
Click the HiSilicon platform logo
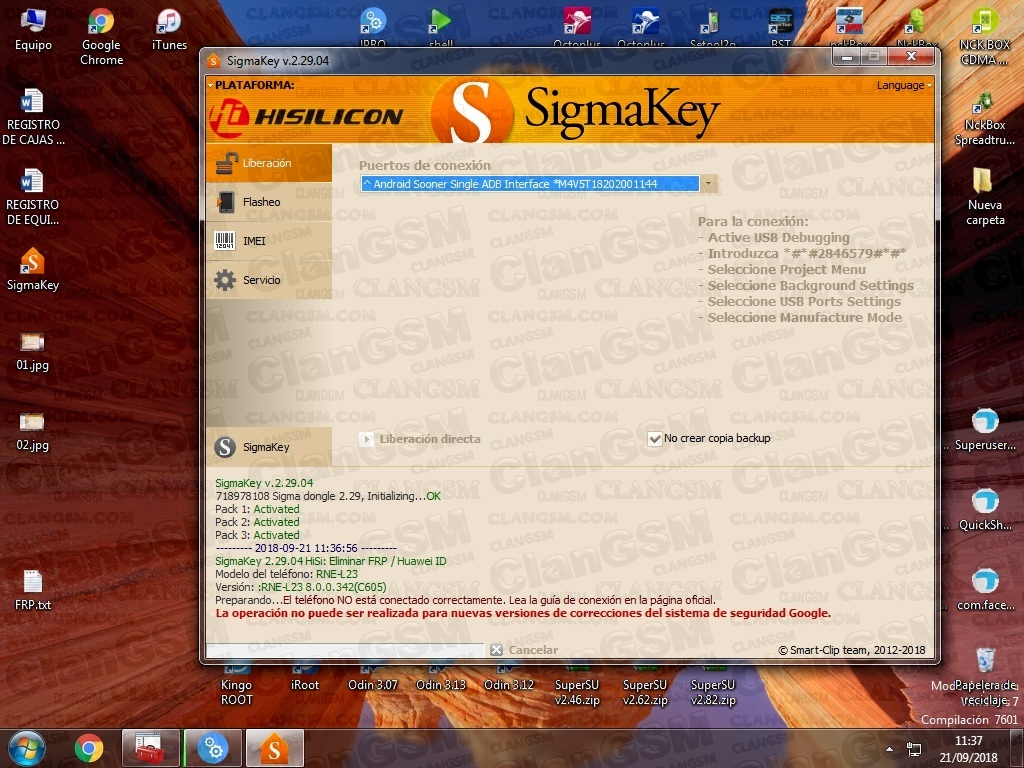coord(306,116)
